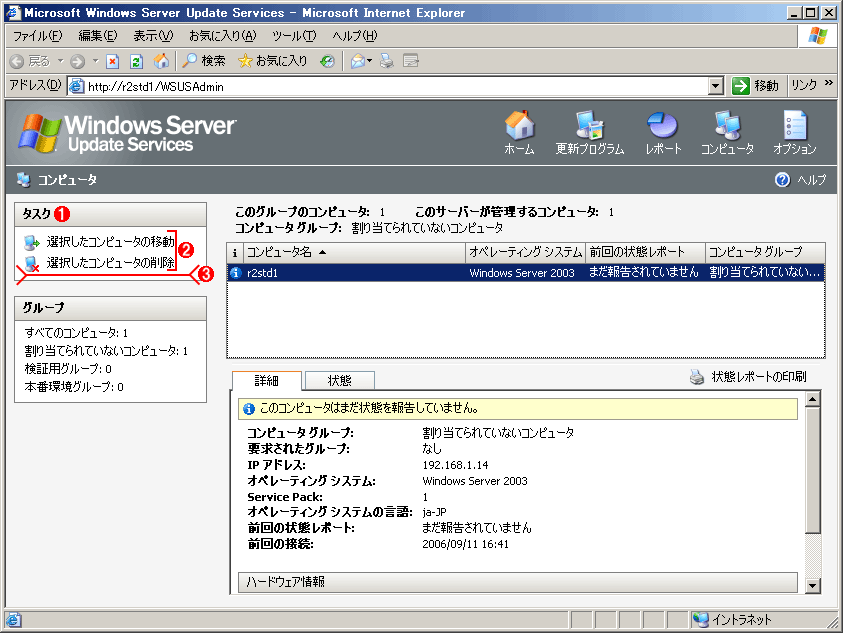Expand the リンク links chevron
The image size is (843, 633).
828,83
